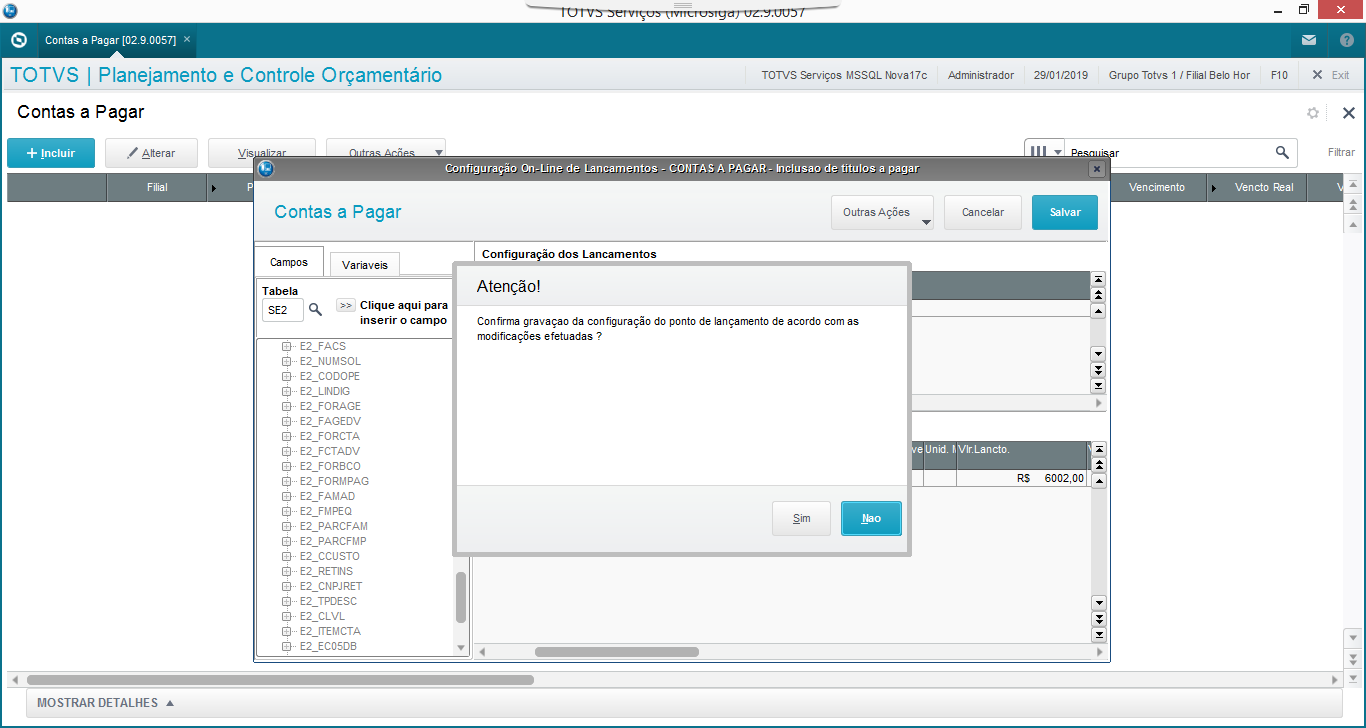Select the E2_PARCFAM tree item
1366x728 pixels.
coord(334,526)
